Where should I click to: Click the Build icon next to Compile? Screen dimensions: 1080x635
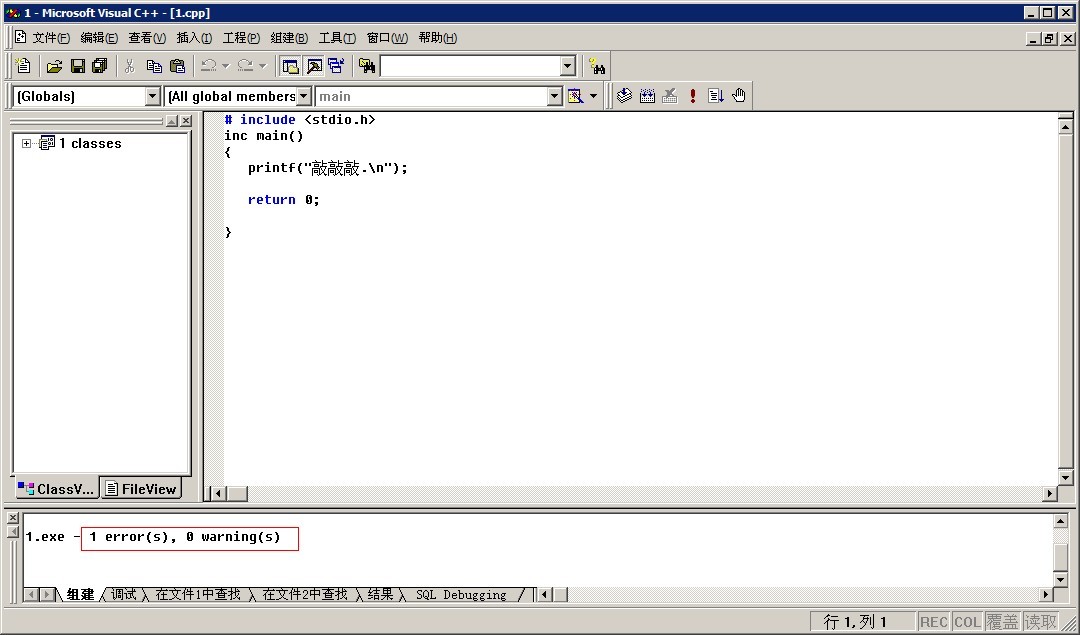(x=647, y=96)
